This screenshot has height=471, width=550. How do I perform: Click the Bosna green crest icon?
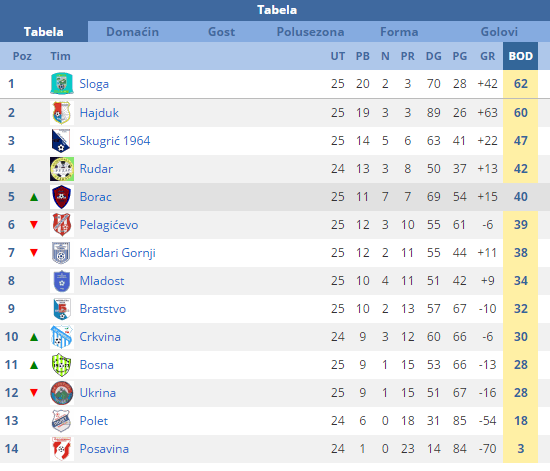click(62, 365)
